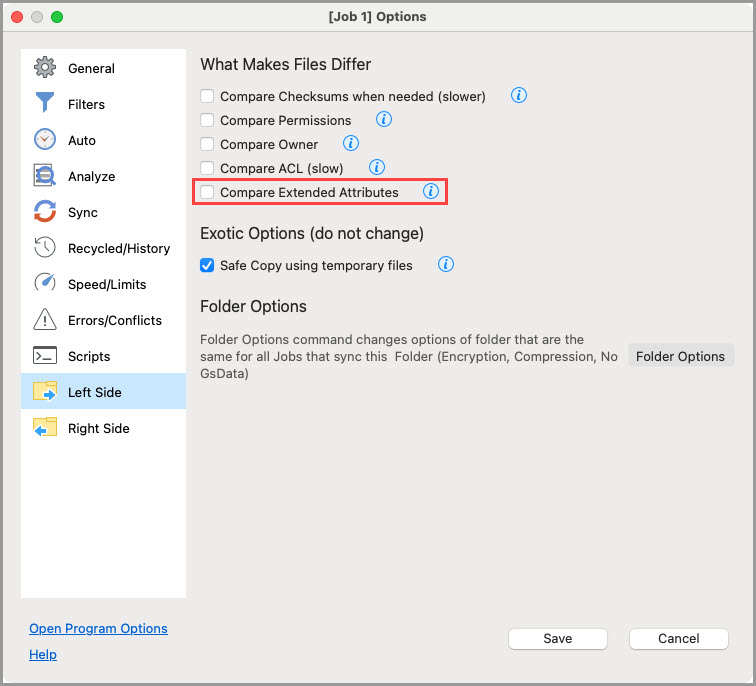Click info icon beside Compare Checksums

coord(518,96)
